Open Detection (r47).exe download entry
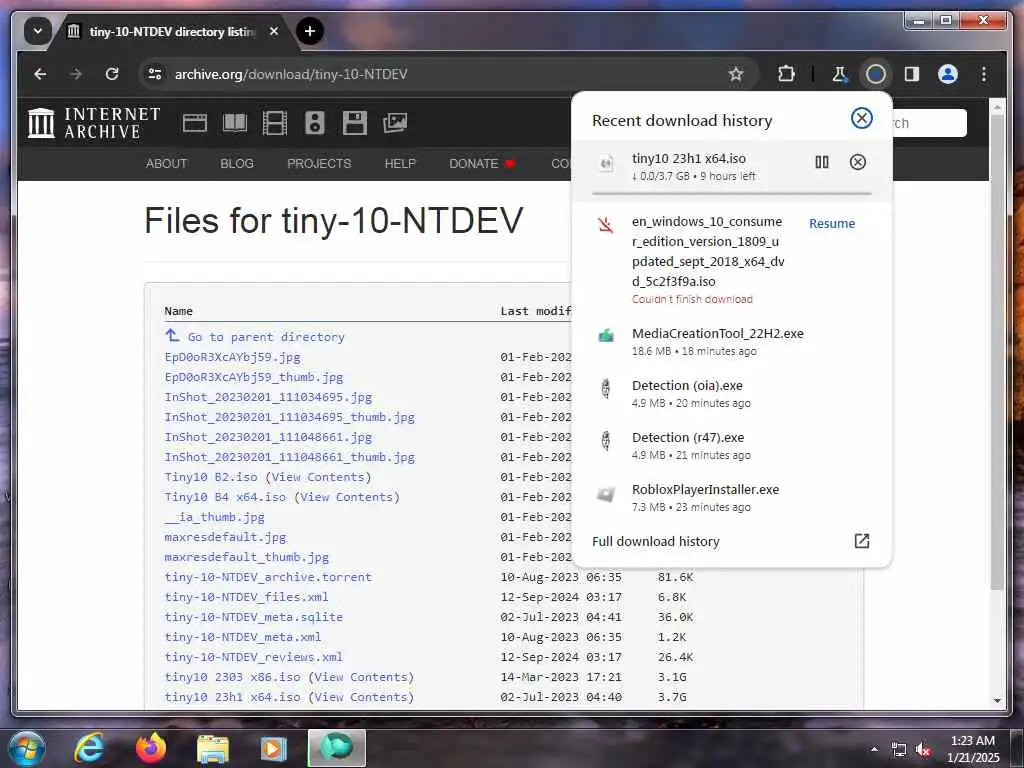Screen dimensions: 1024x768 coord(731,446)
